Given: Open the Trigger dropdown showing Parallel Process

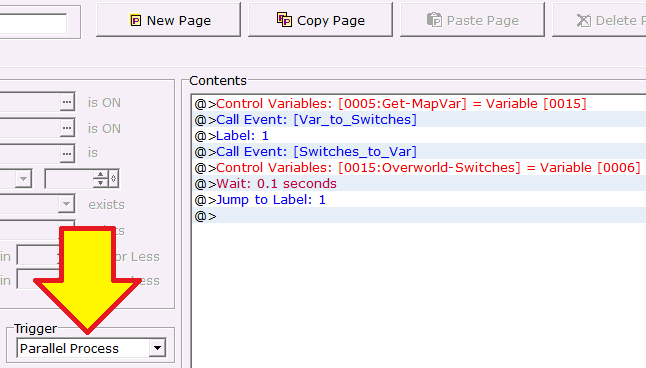Looking at the screenshot, I should click(157, 348).
